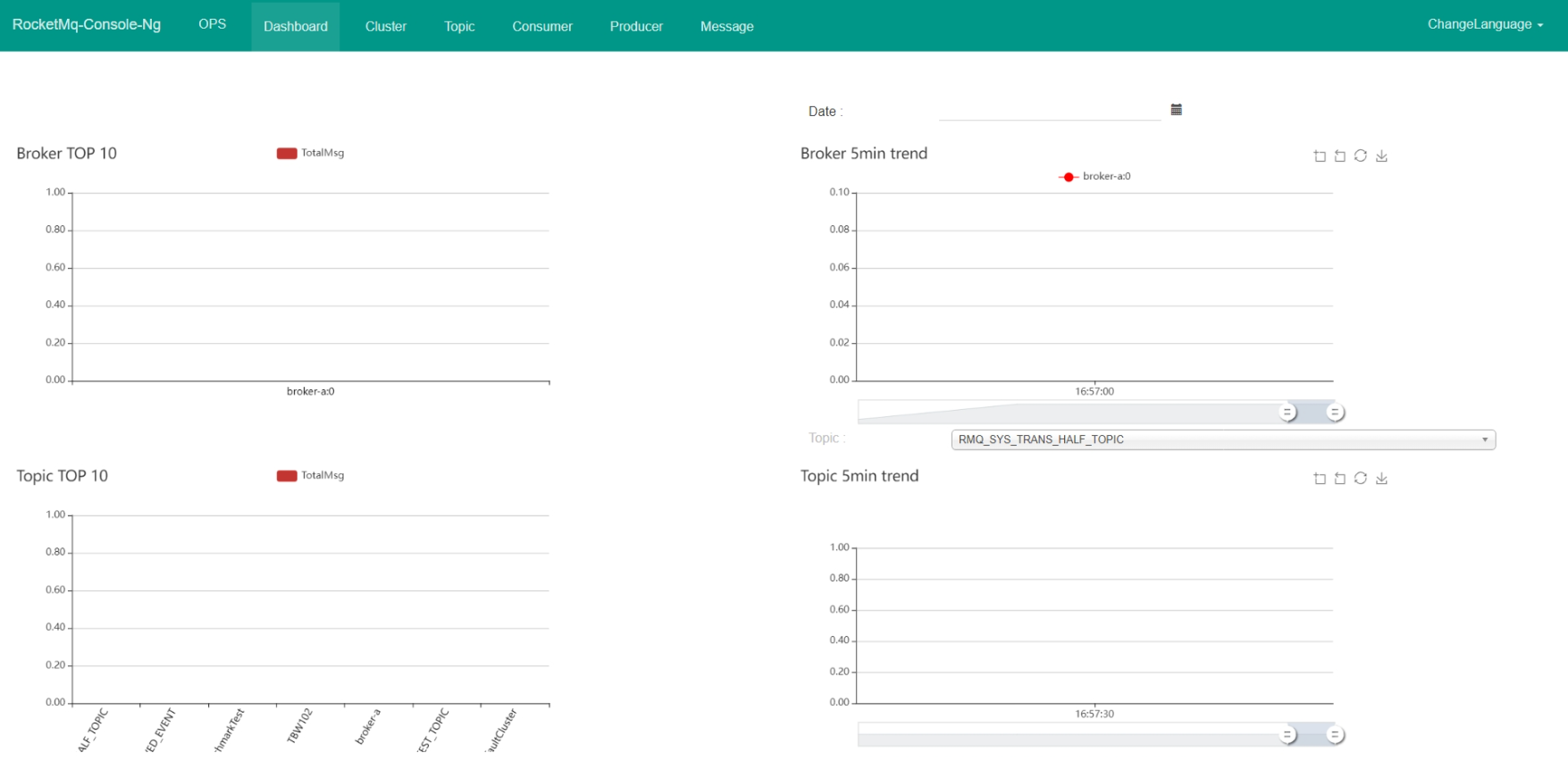Open the OPS page
The height and width of the screenshot is (769, 1568).
point(213,25)
